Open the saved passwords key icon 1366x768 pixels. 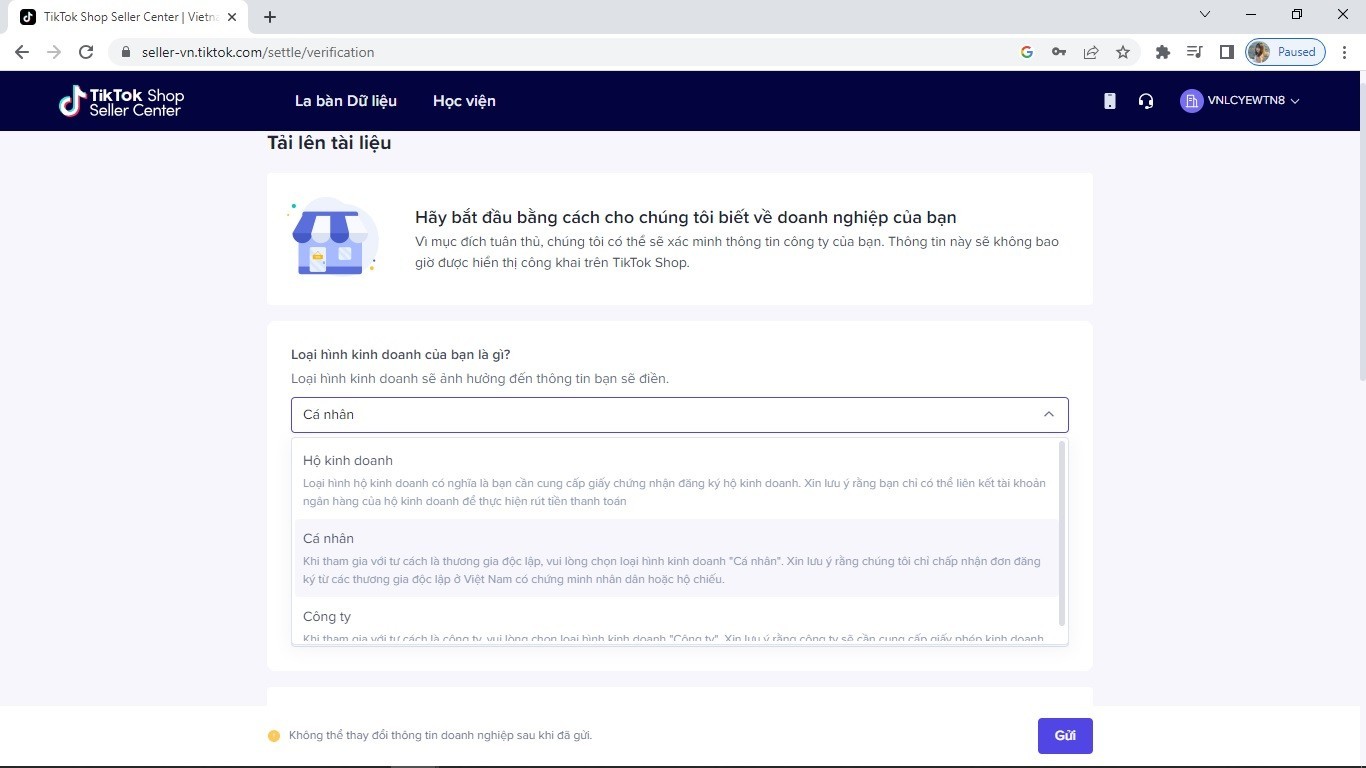[1059, 52]
